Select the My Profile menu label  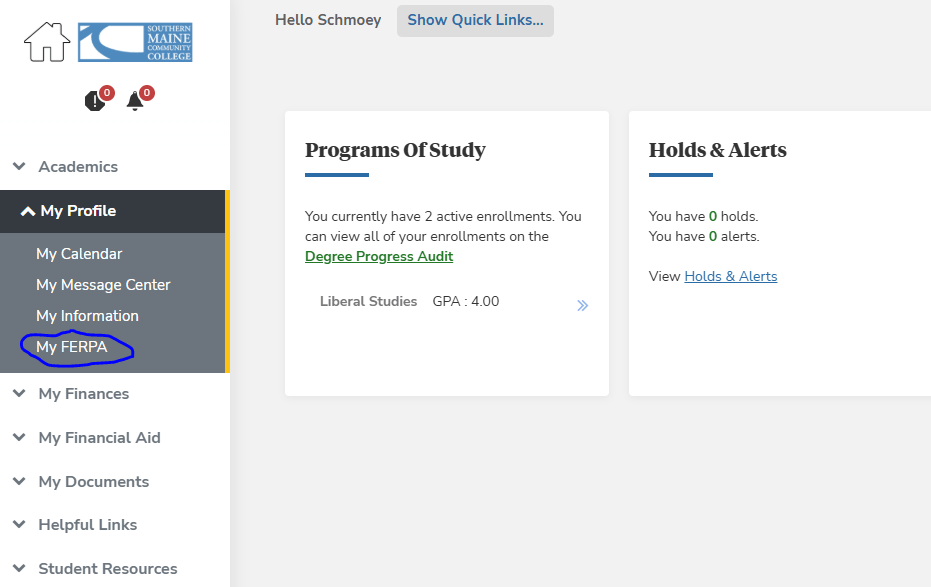click(x=78, y=211)
